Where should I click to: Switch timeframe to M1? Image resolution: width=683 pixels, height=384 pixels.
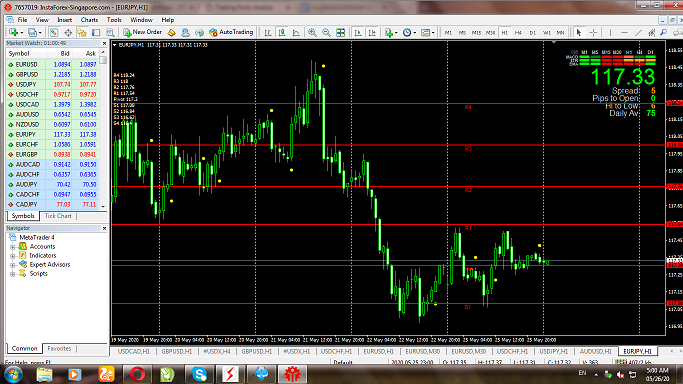click(449, 33)
